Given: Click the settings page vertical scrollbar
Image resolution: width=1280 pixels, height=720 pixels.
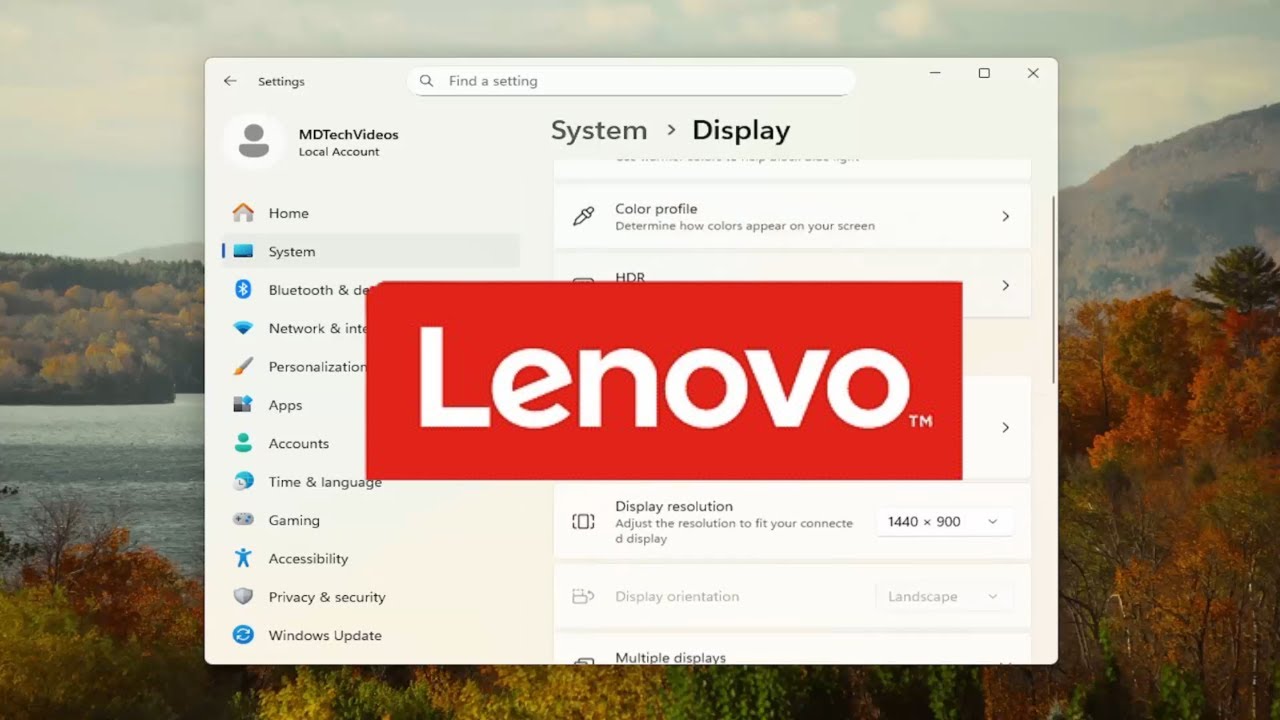Looking at the screenshot, I should point(1053,290).
